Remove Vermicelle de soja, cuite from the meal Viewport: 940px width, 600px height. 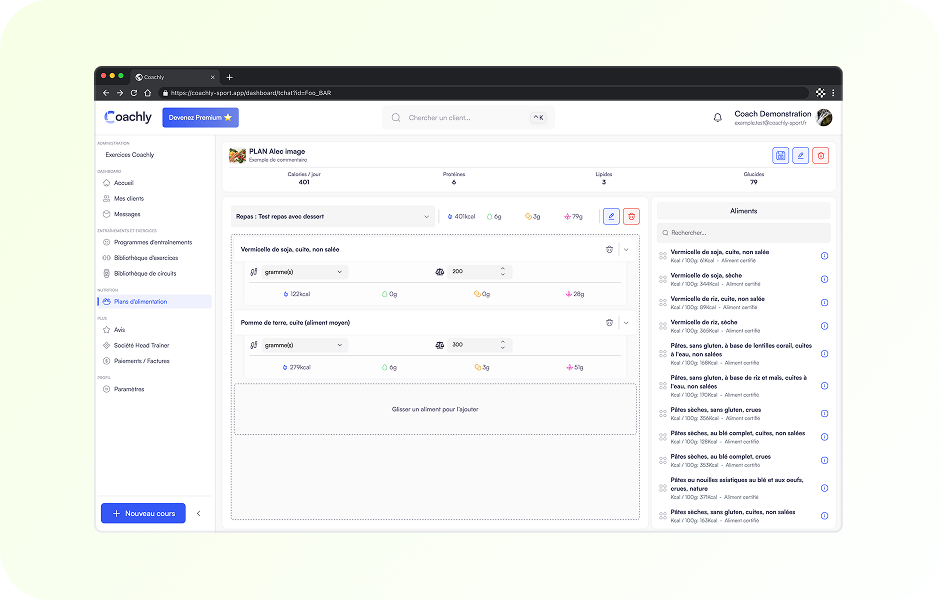pos(609,249)
